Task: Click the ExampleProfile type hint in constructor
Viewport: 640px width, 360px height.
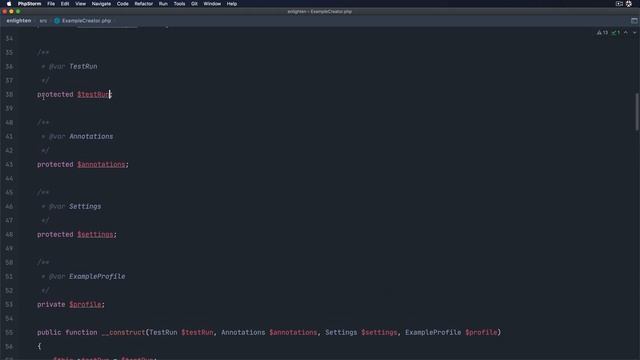Action: (x=433, y=332)
